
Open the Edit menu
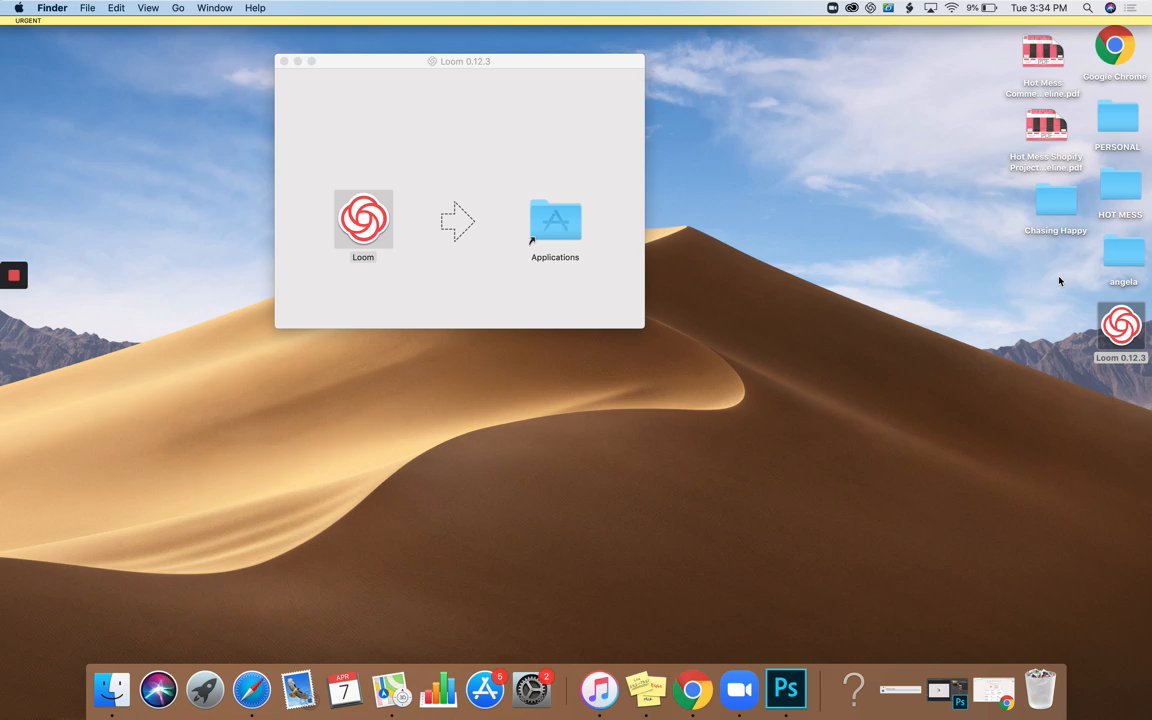point(116,8)
